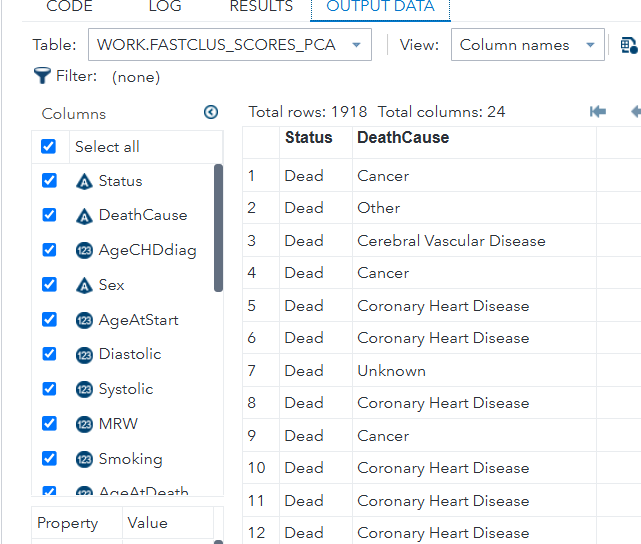Screen dimensions: 641x544
Task: Open the Table dropdown WORK.FASTCLUS_SCORES_PCA
Action: (x=229, y=45)
